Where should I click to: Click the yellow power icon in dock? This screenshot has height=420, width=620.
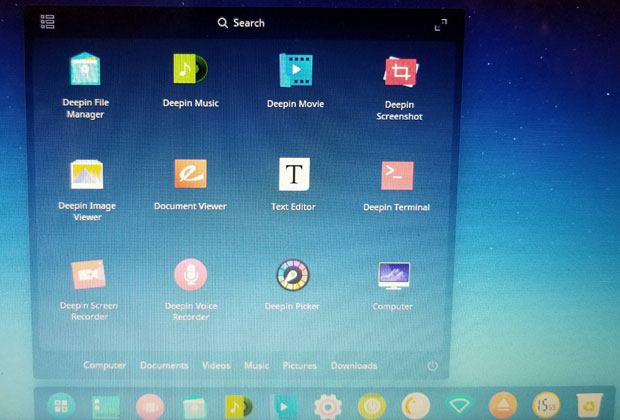coord(372,407)
